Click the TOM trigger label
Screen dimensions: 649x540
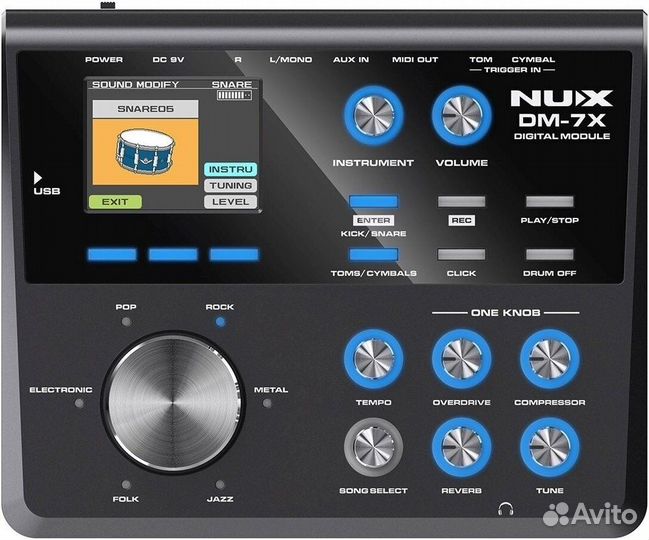[x=481, y=60]
